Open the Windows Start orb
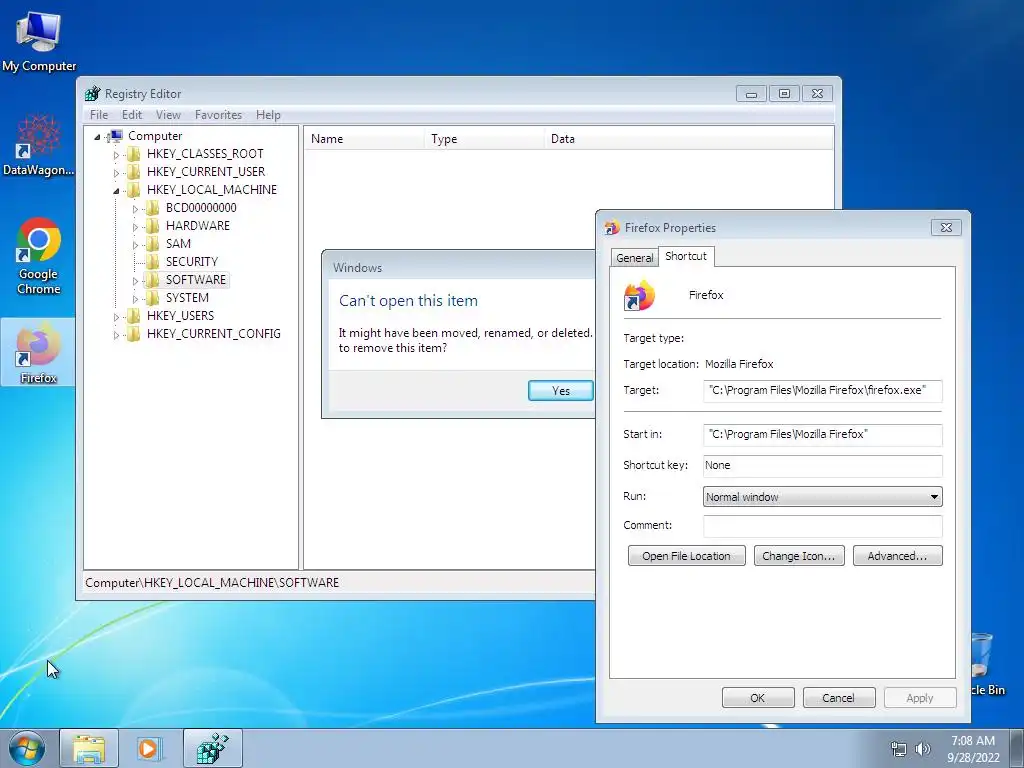 click(x=26, y=748)
